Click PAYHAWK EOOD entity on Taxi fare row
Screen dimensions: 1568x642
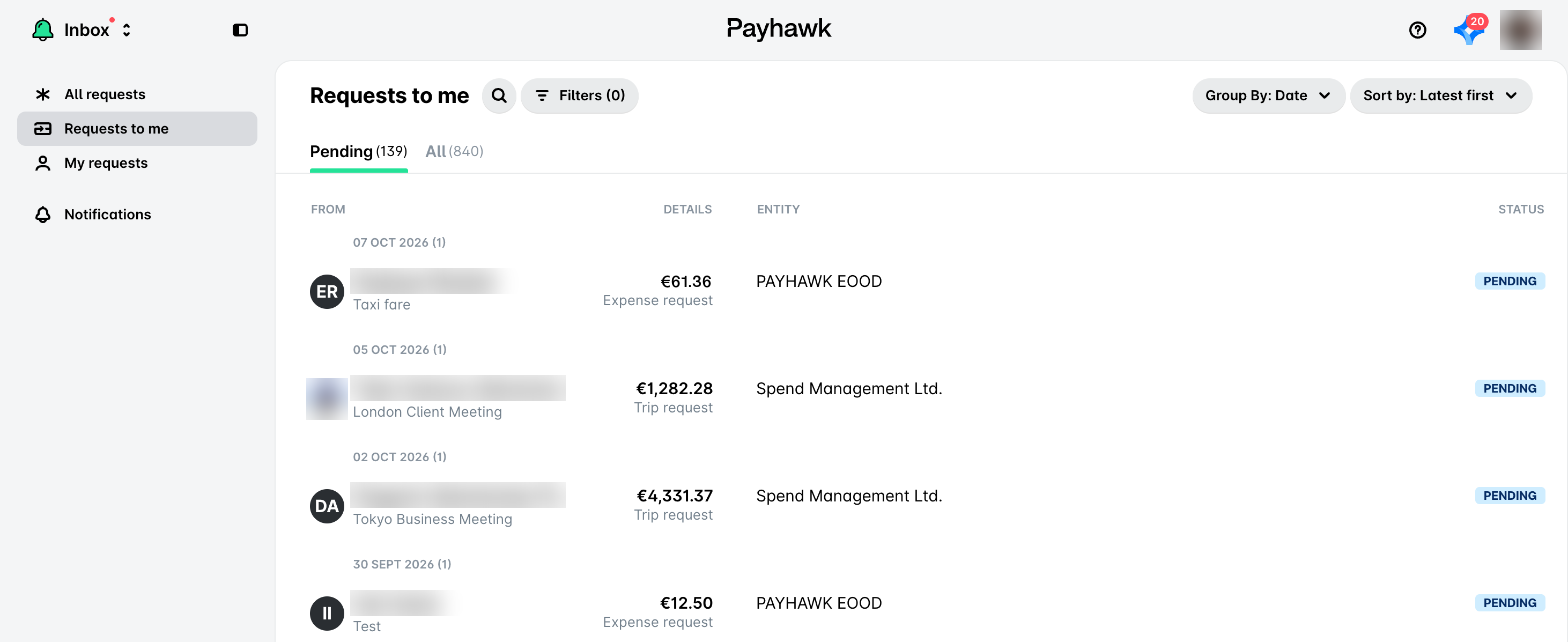819,282
